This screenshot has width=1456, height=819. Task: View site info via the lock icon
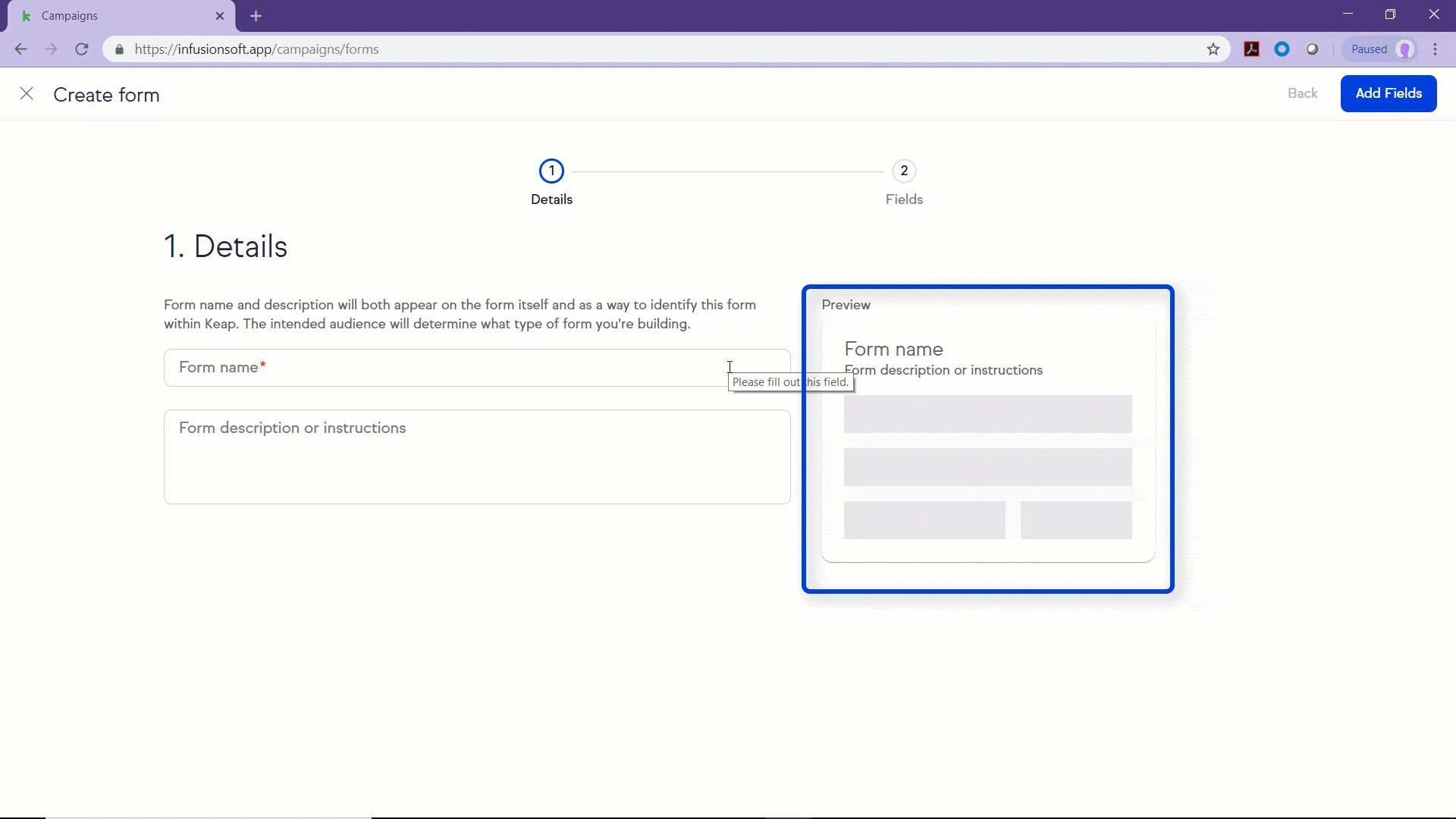click(119, 49)
